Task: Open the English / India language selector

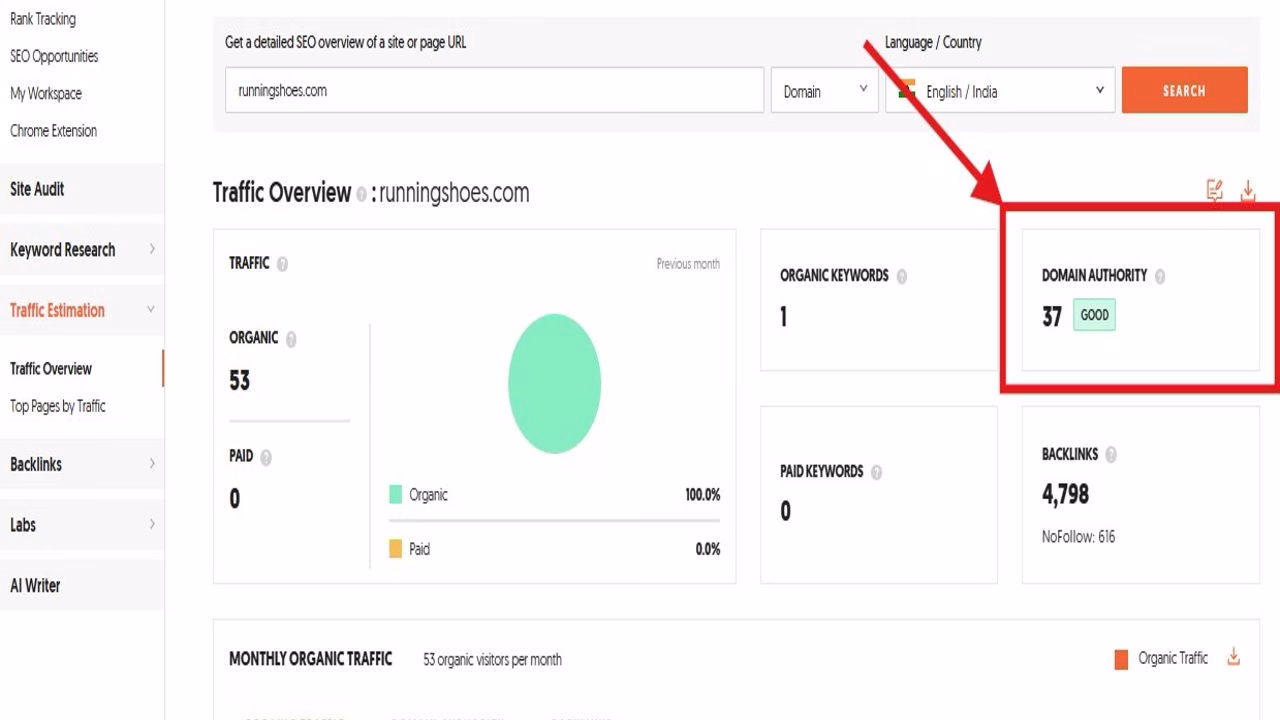Action: (x=999, y=89)
